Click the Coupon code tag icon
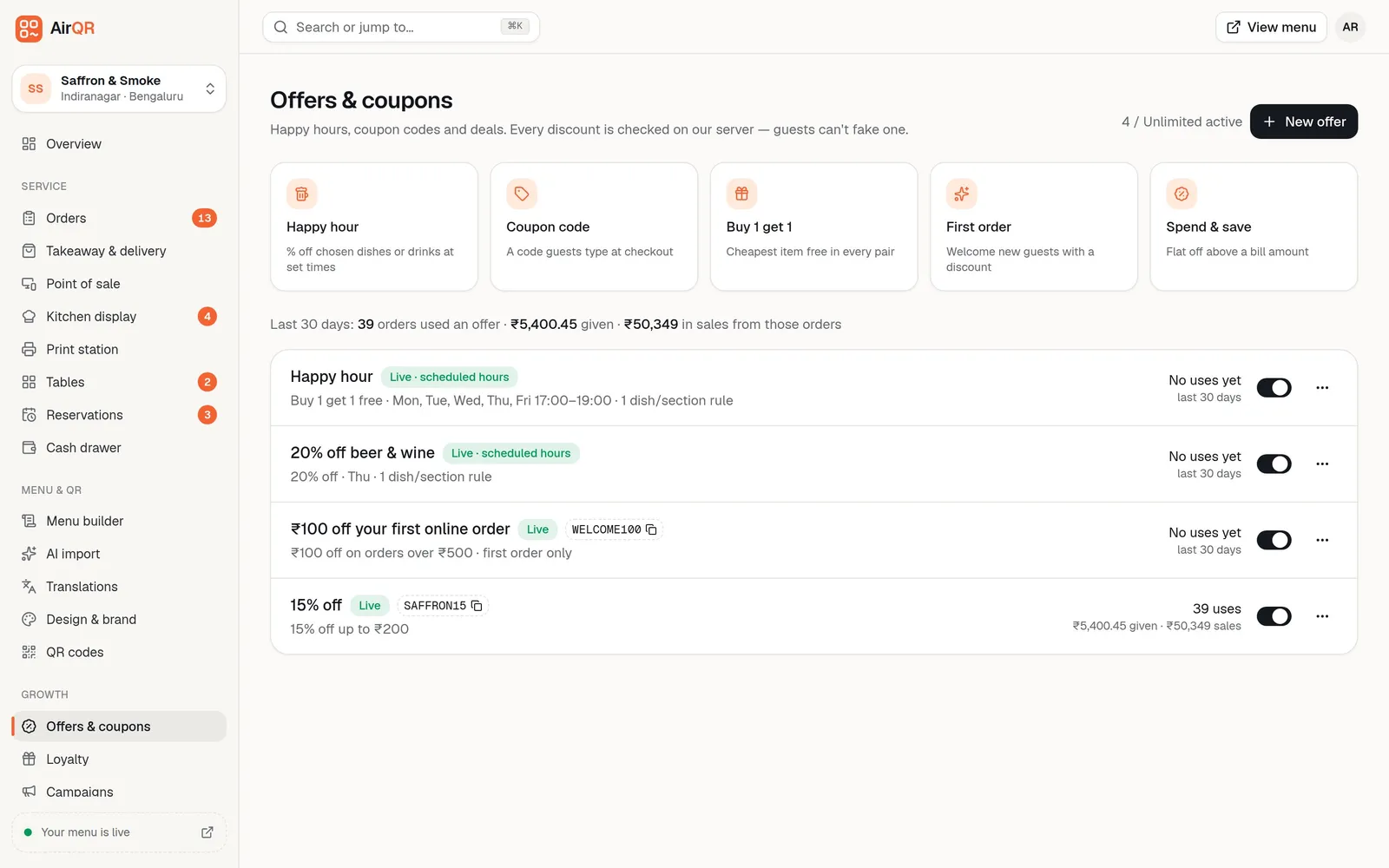 pyautogui.click(x=522, y=194)
